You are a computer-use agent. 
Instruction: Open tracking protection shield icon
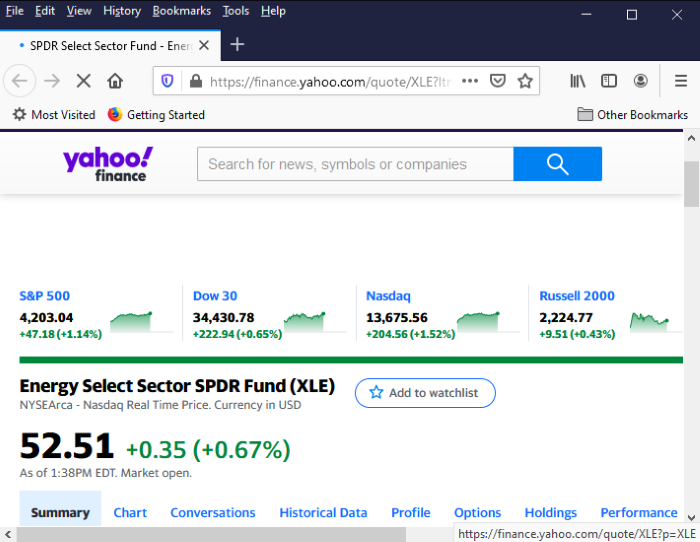pyautogui.click(x=168, y=81)
